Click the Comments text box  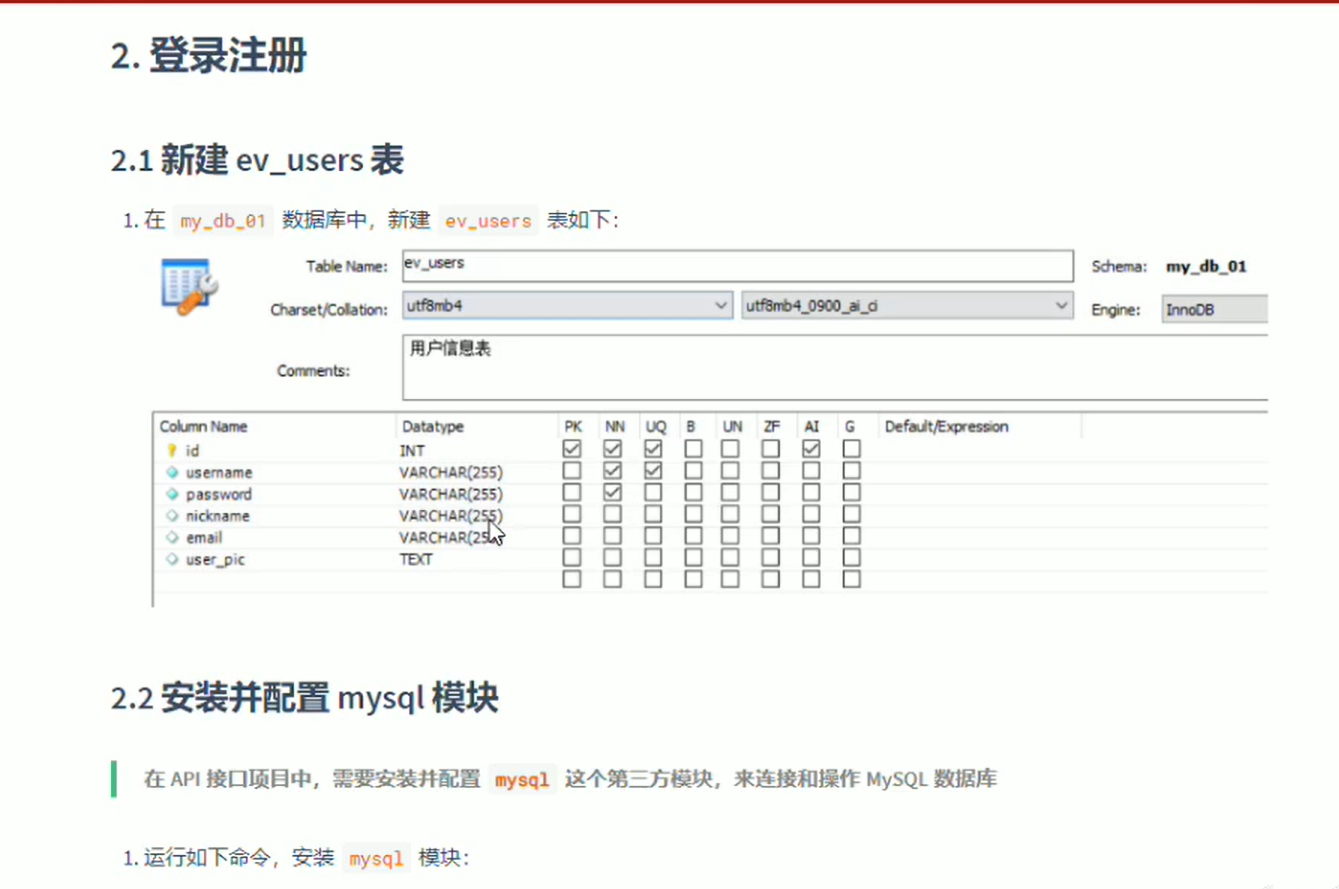point(835,368)
